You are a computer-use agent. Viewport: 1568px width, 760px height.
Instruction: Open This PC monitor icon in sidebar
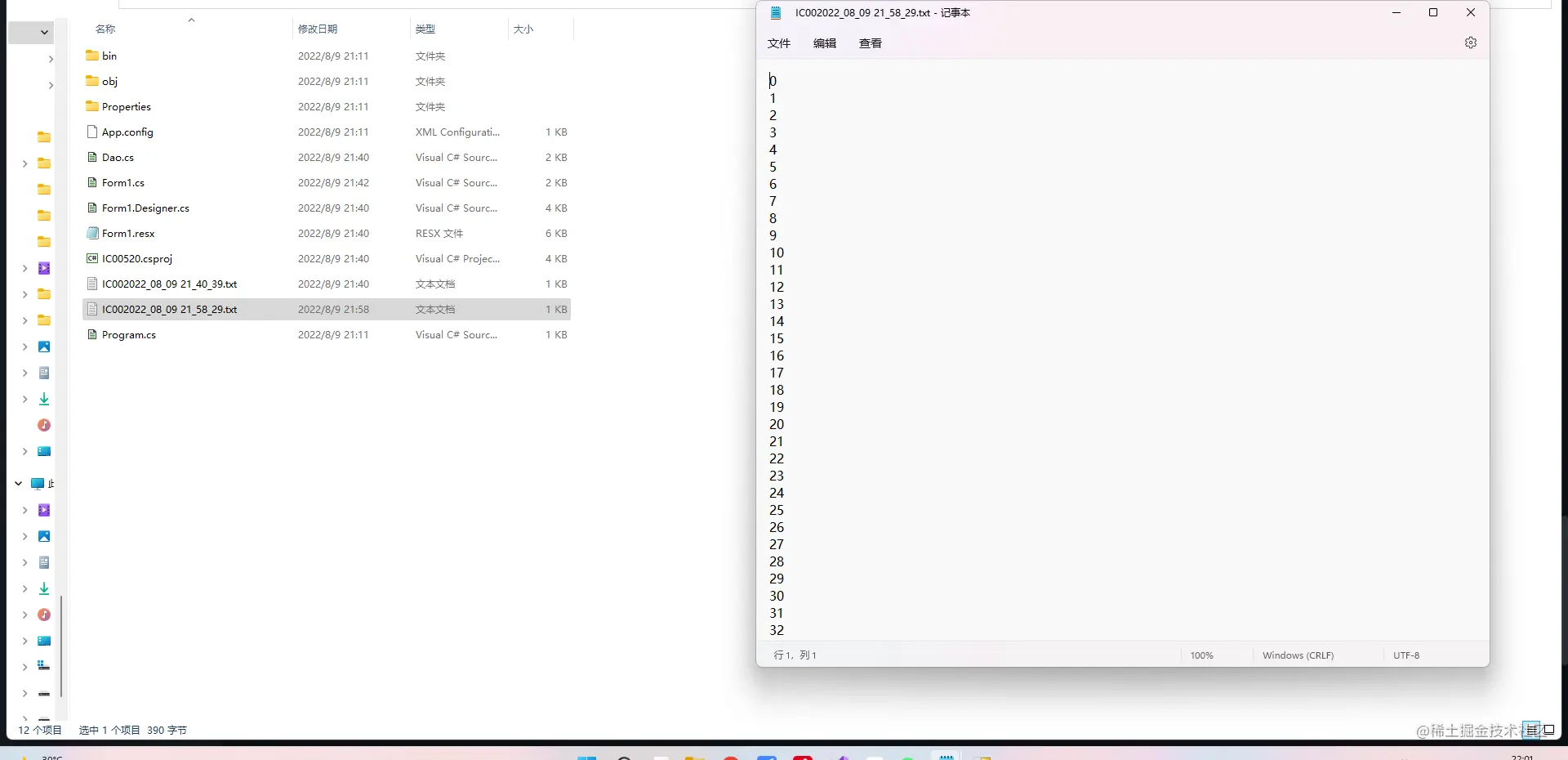tap(38, 484)
